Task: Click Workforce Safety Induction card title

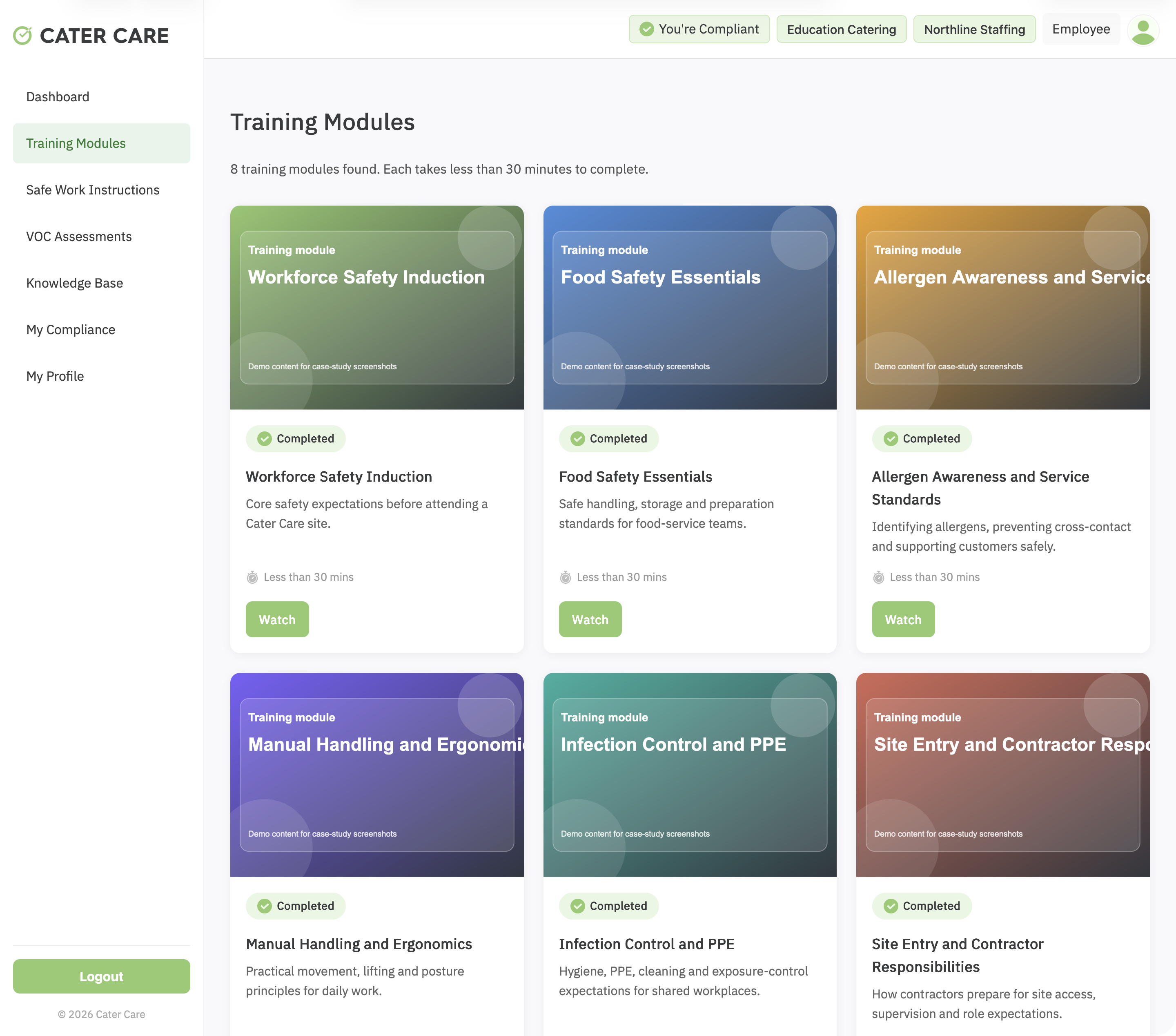Action: [x=339, y=477]
